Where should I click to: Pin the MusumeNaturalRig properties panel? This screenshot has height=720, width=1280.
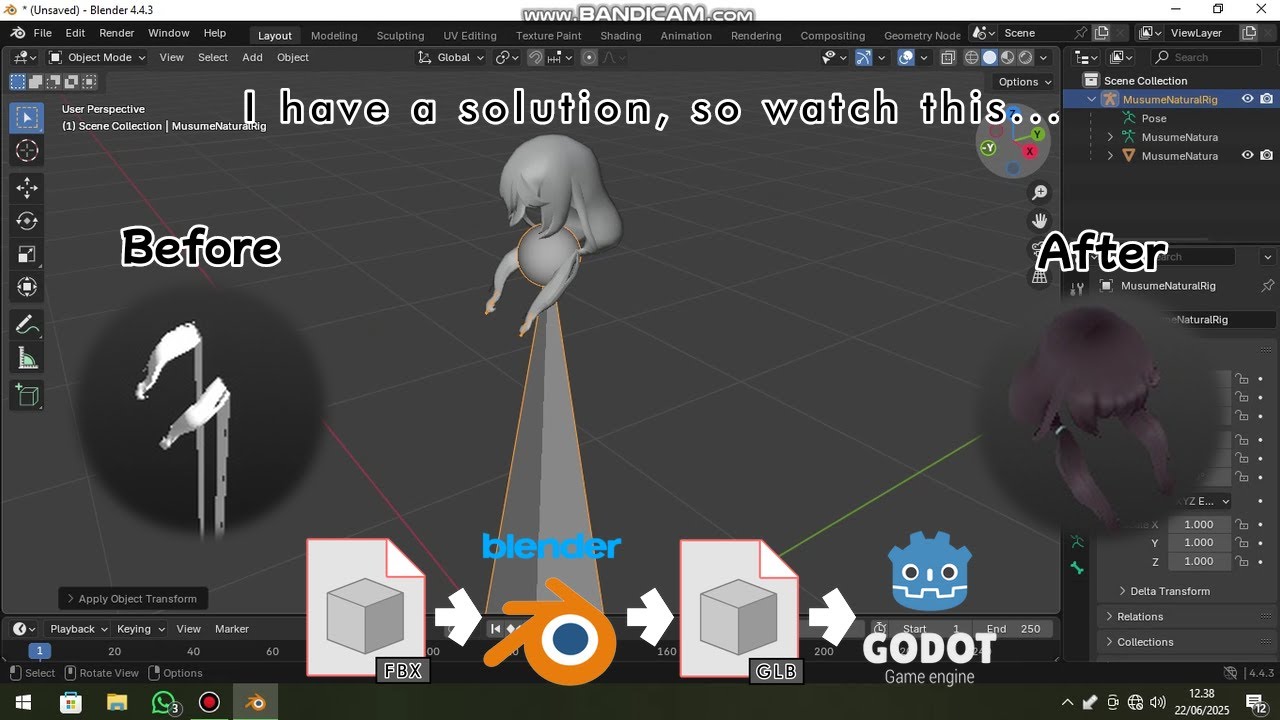pos(1267,285)
